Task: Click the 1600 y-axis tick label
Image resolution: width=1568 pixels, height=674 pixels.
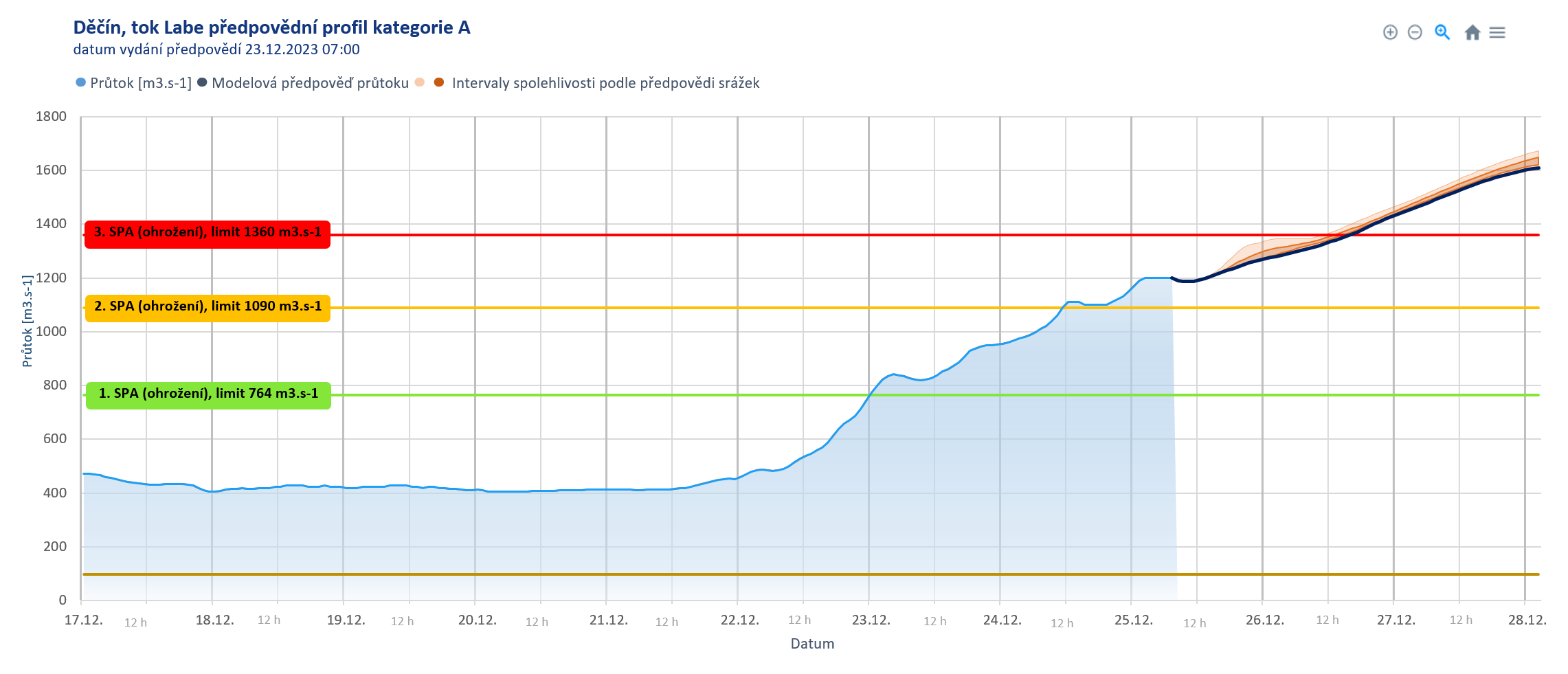Action: click(x=52, y=170)
